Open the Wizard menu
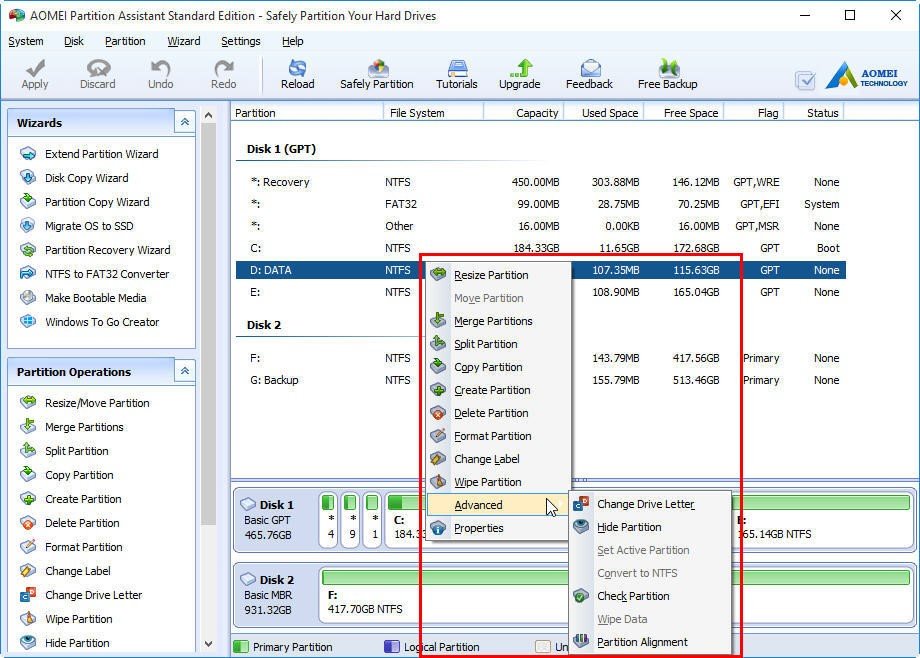Image resolution: width=920 pixels, height=658 pixels. [183, 41]
